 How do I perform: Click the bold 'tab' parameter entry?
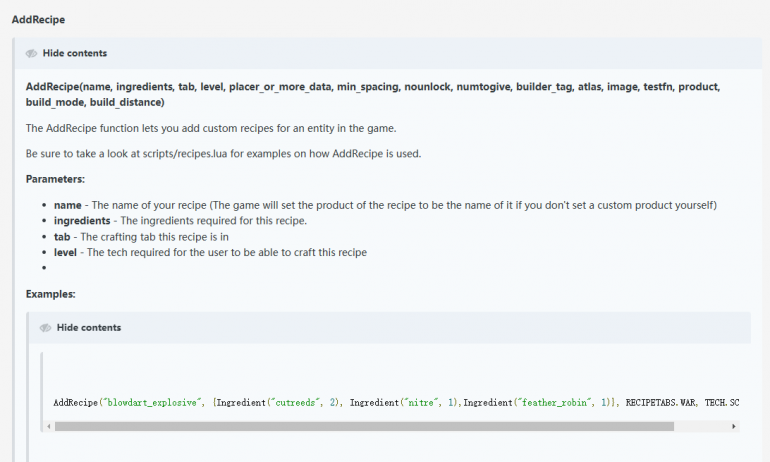(62, 236)
